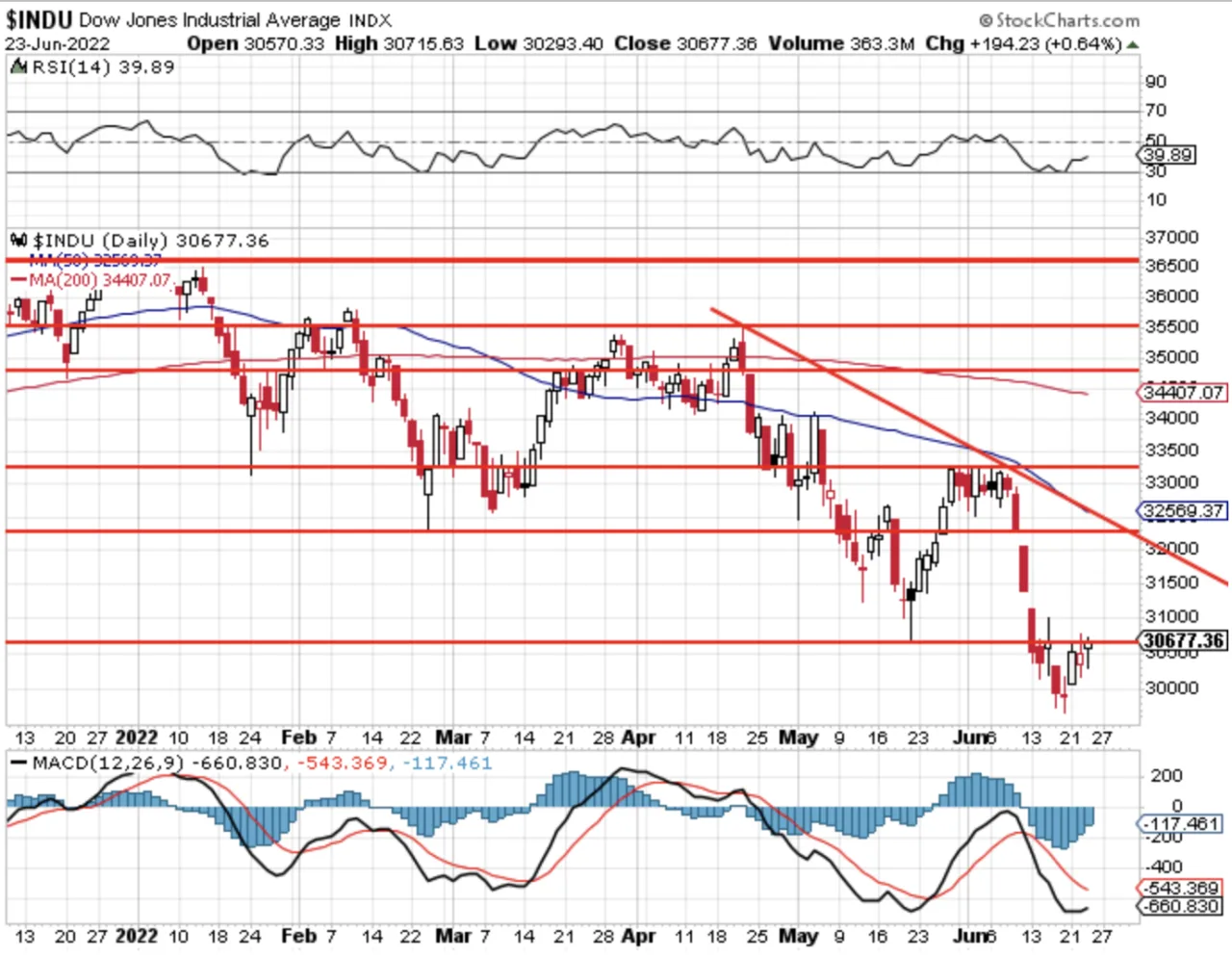Click the MA(200) red legend dash
This screenshot has width=1232, height=957.
(x=18, y=279)
